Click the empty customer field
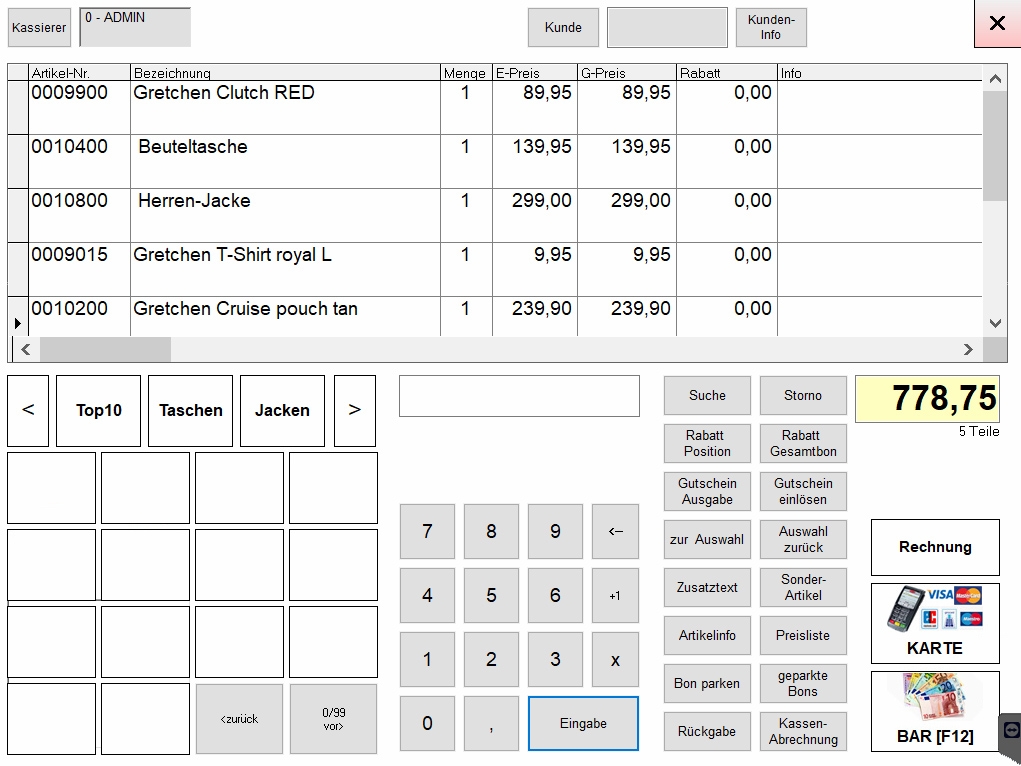 (x=667, y=27)
